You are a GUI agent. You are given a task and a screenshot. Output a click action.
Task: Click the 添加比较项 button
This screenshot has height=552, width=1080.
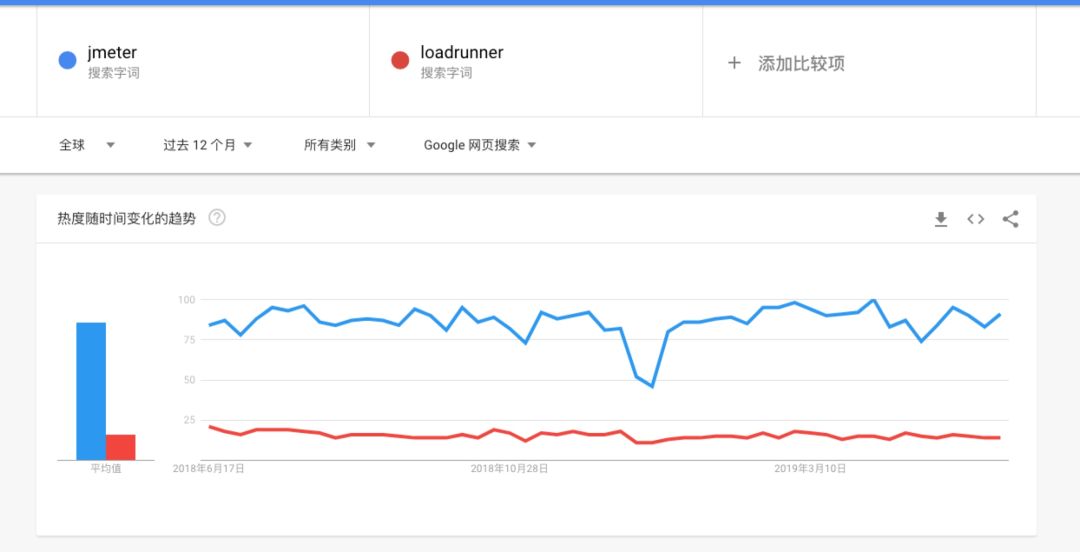point(800,63)
